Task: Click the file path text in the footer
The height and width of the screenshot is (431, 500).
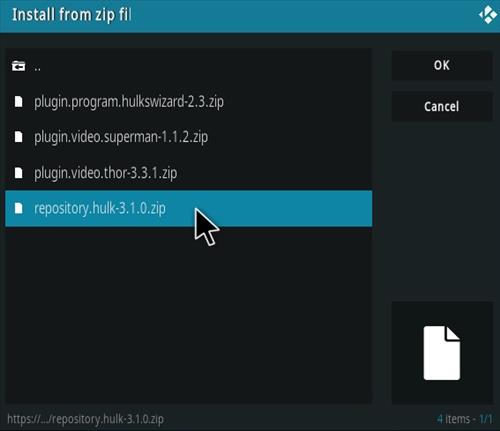Action: [85, 419]
